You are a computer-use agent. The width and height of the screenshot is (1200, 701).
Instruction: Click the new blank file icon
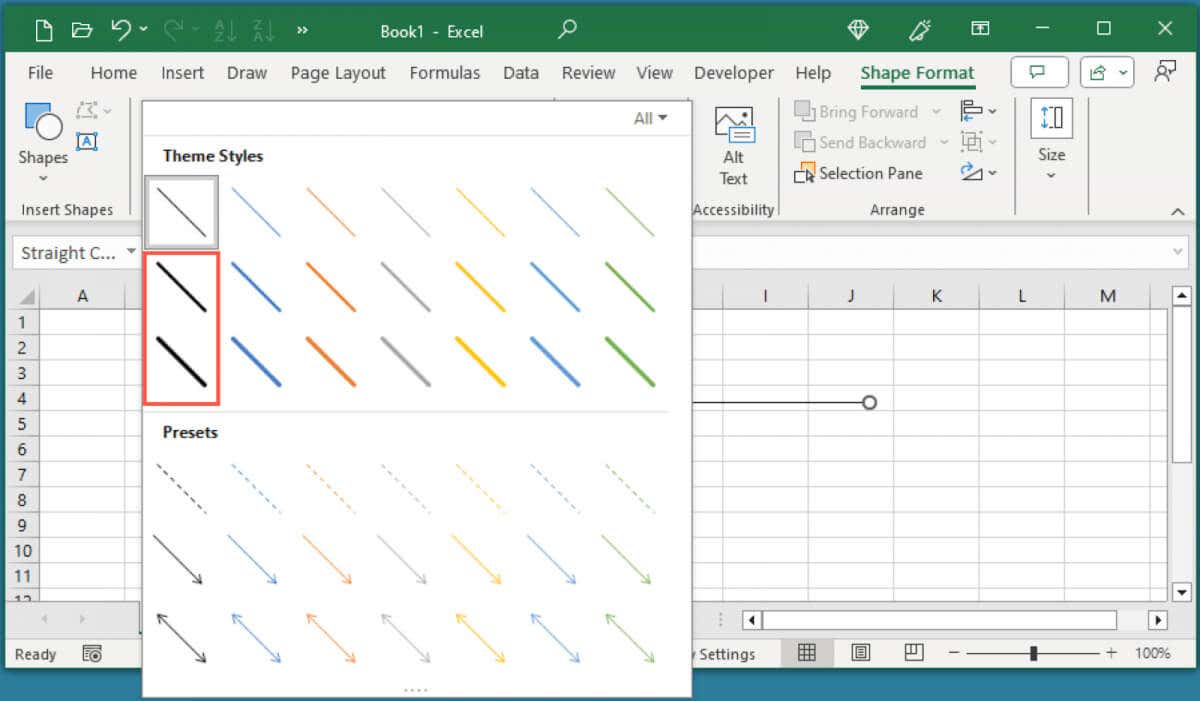click(43, 31)
